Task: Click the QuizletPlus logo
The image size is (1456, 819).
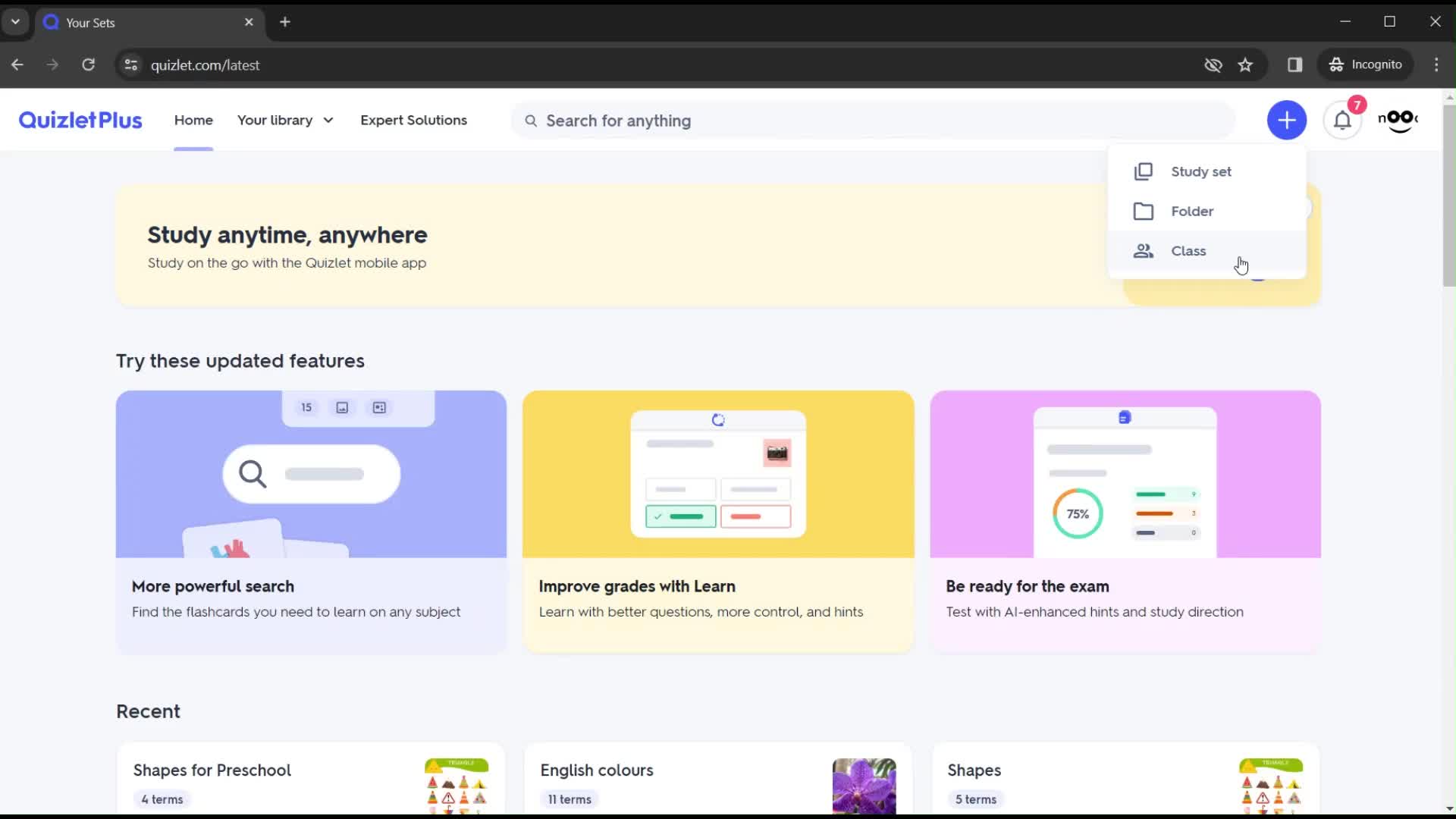Action: [80, 120]
